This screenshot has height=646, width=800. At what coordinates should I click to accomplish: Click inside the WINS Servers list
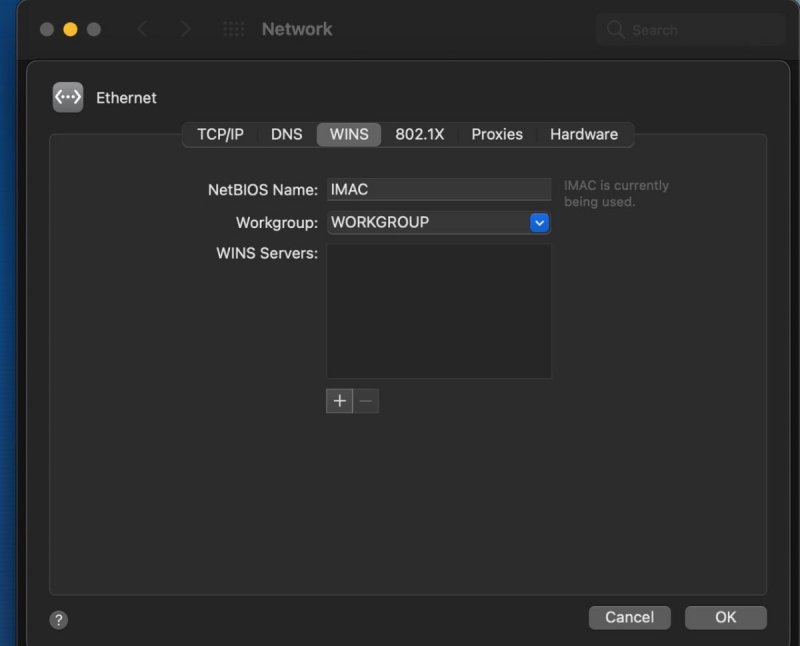pos(439,311)
